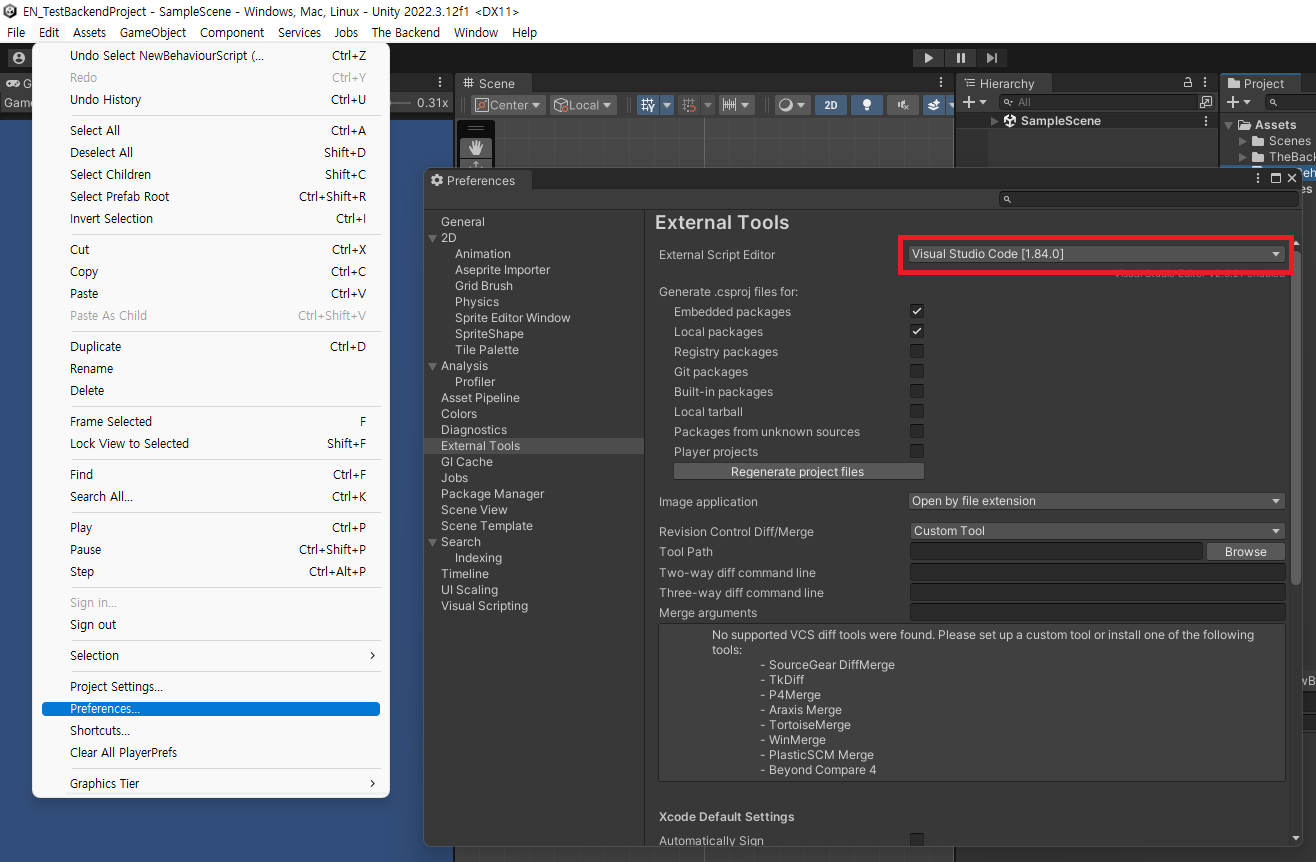1316x862 pixels.
Task: Click the Pause button in the toolbar
Action: tap(960, 58)
